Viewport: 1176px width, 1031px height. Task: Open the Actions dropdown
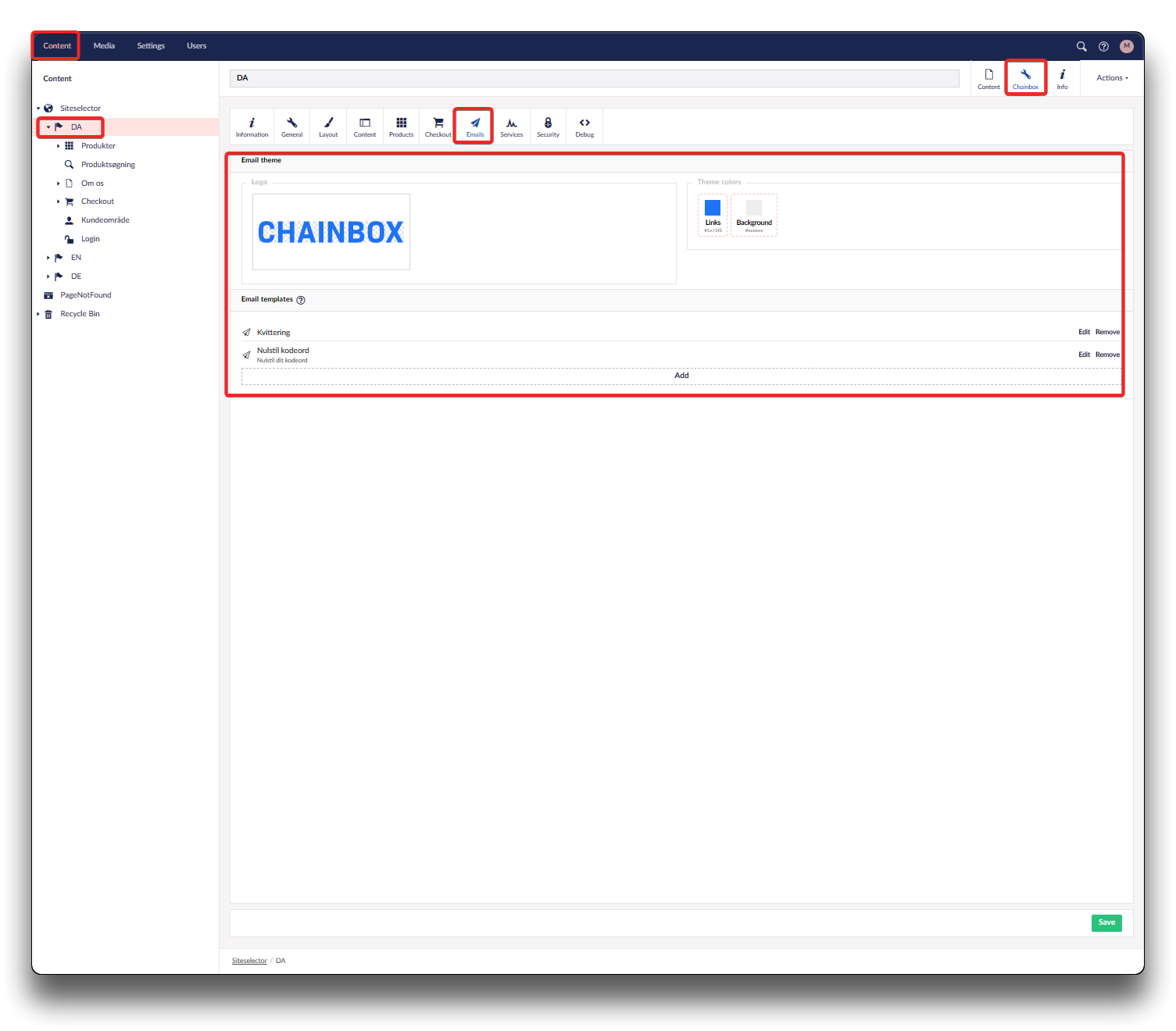click(1112, 78)
